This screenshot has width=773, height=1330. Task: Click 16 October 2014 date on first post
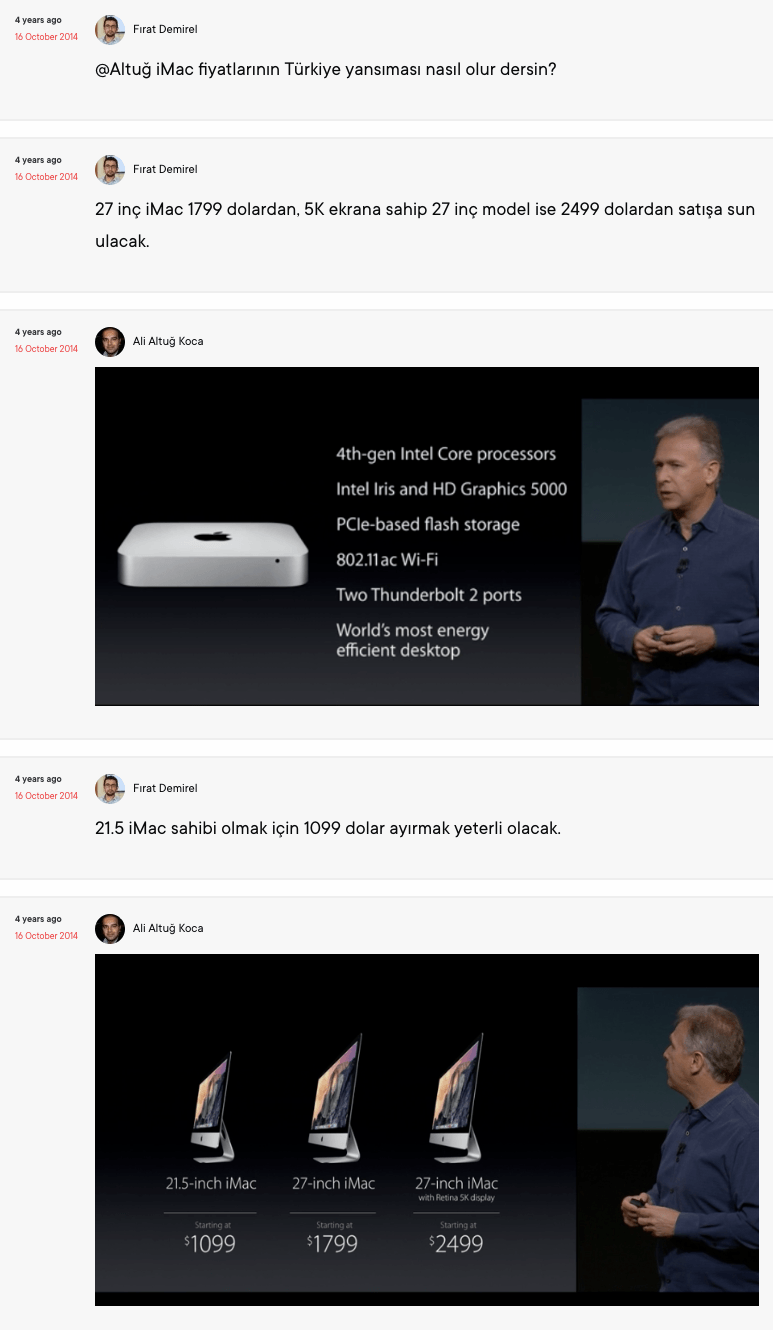pyautogui.click(x=46, y=37)
